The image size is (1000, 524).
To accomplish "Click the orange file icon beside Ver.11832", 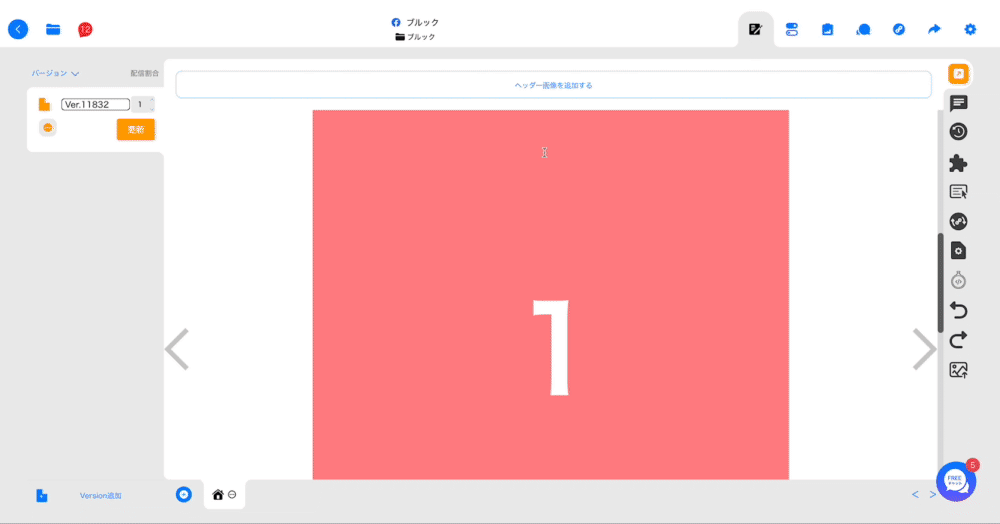I will [44, 105].
